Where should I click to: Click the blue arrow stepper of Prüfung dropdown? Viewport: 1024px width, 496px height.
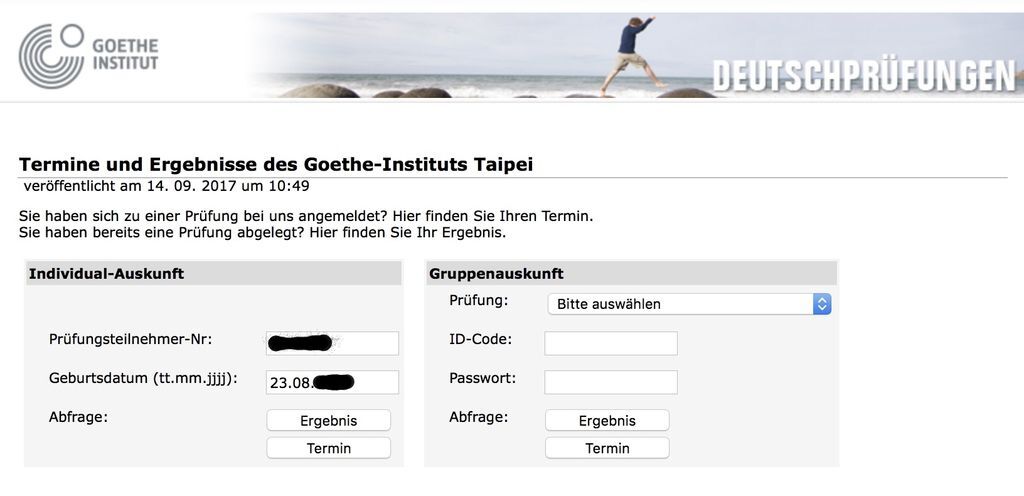coord(822,304)
